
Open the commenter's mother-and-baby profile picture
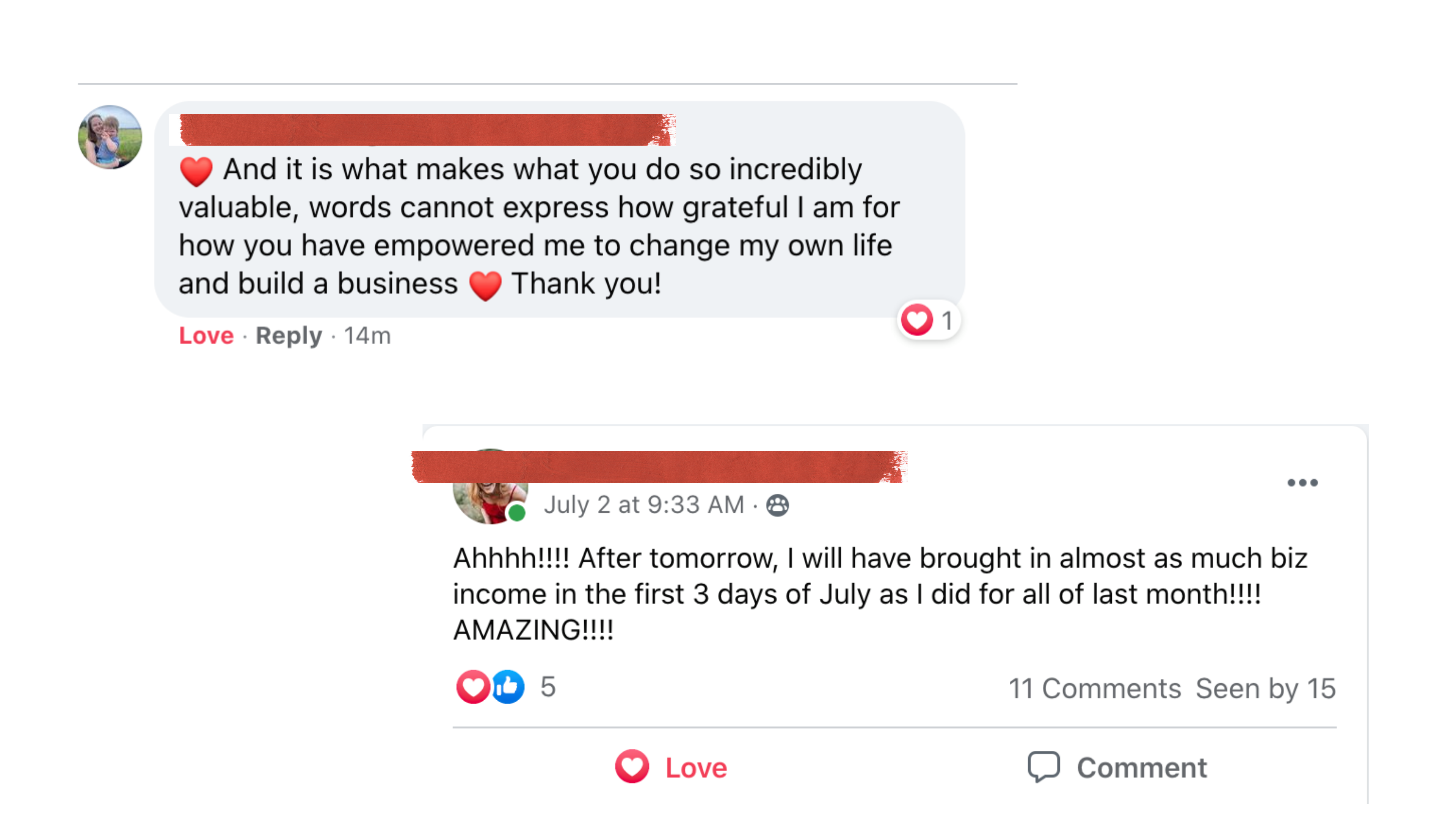(x=110, y=137)
